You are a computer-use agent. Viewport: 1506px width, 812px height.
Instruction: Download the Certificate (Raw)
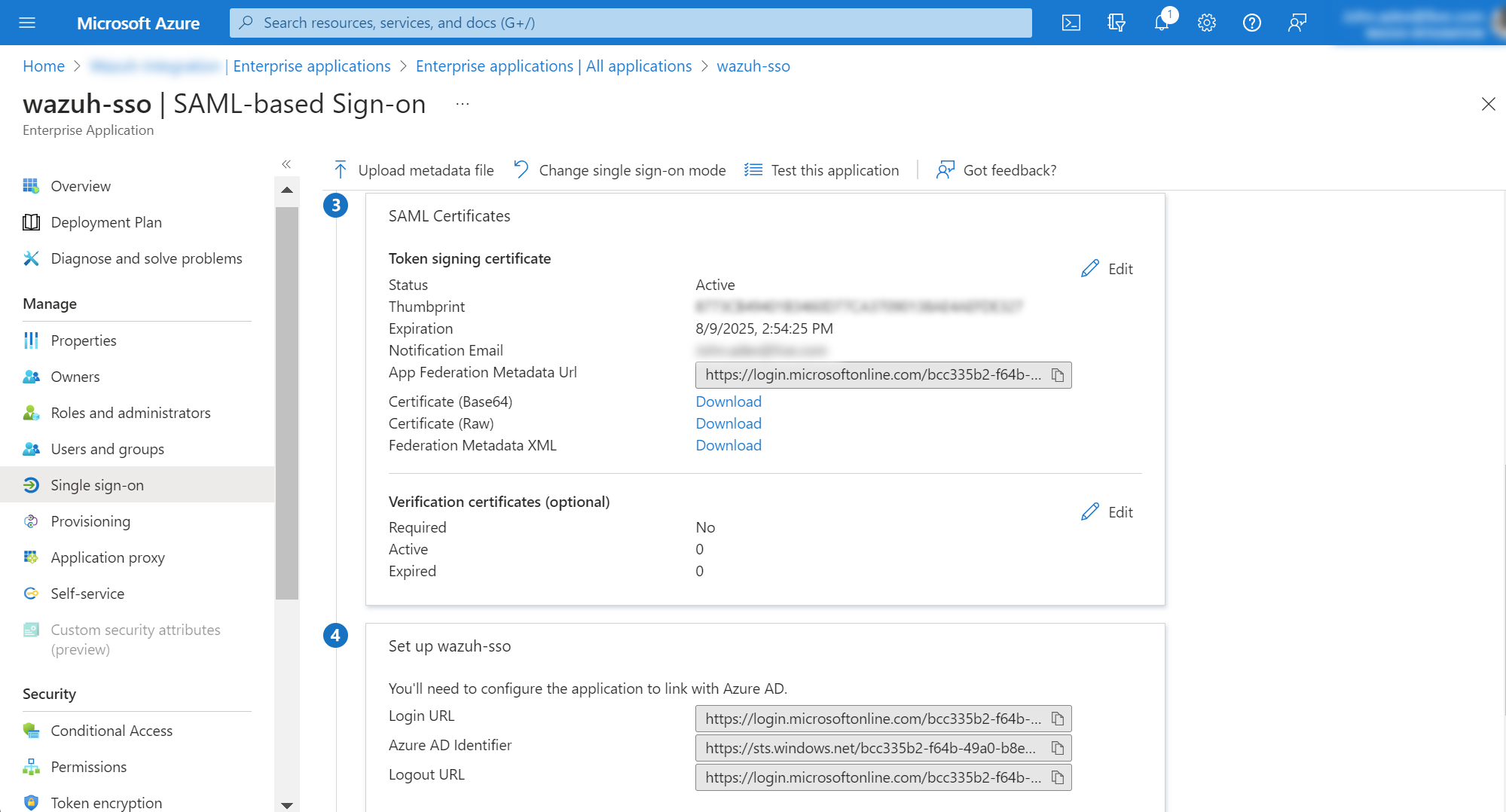pos(729,423)
